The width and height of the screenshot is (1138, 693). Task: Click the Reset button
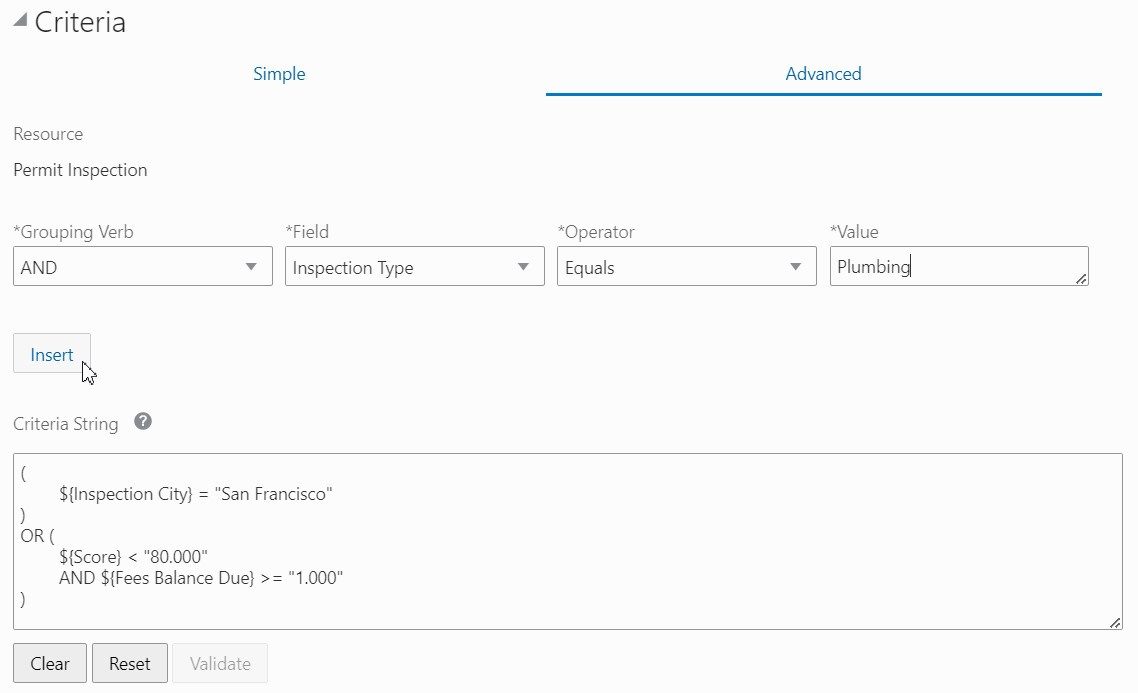[x=129, y=663]
